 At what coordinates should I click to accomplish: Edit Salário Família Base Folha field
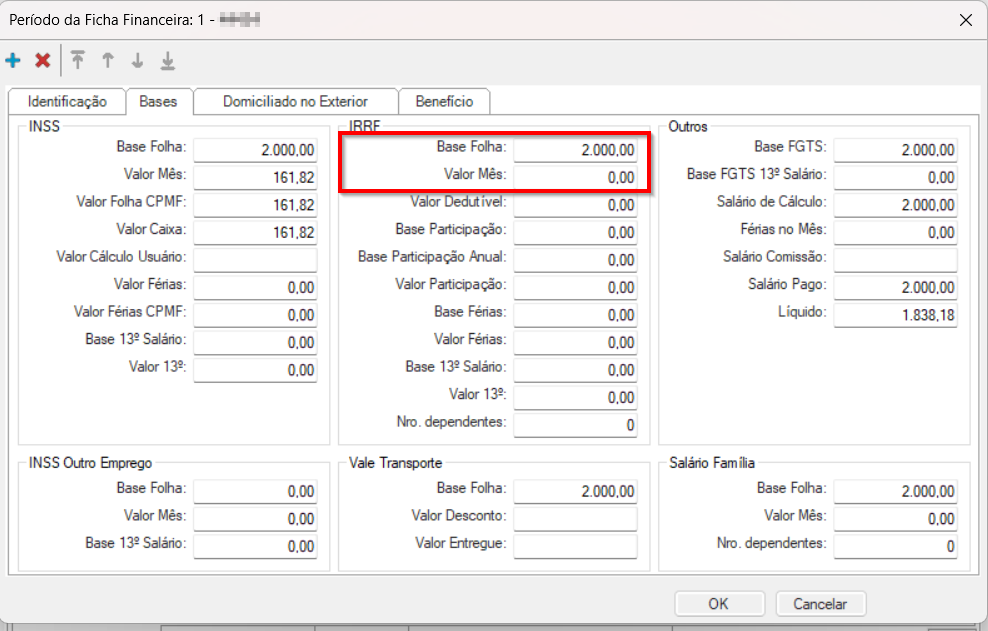[895, 491]
